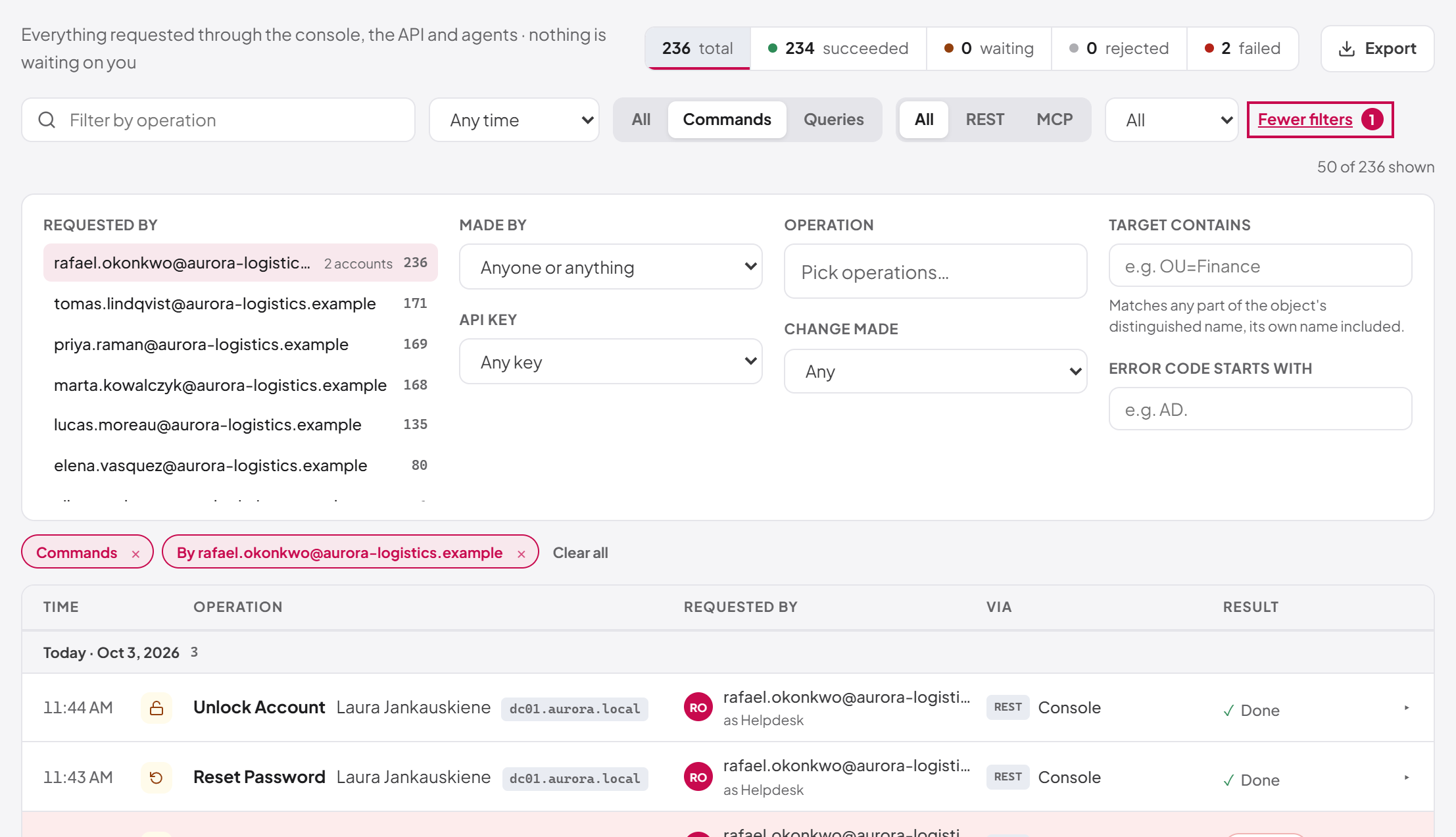This screenshot has height=837, width=1456.
Task: Open the API Key Any key dropdown
Action: click(611, 362)
